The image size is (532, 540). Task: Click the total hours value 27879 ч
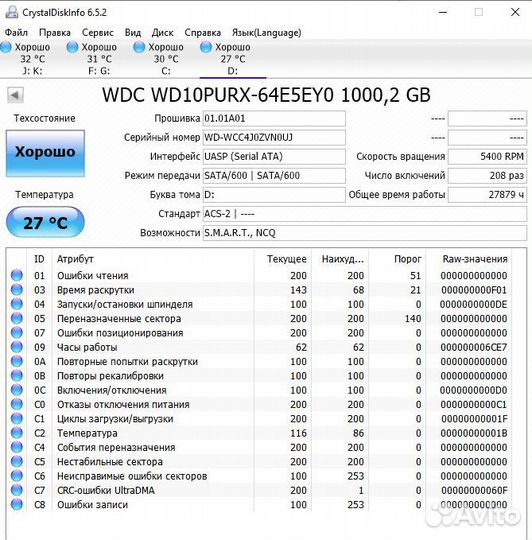click(x=487, y=195)
